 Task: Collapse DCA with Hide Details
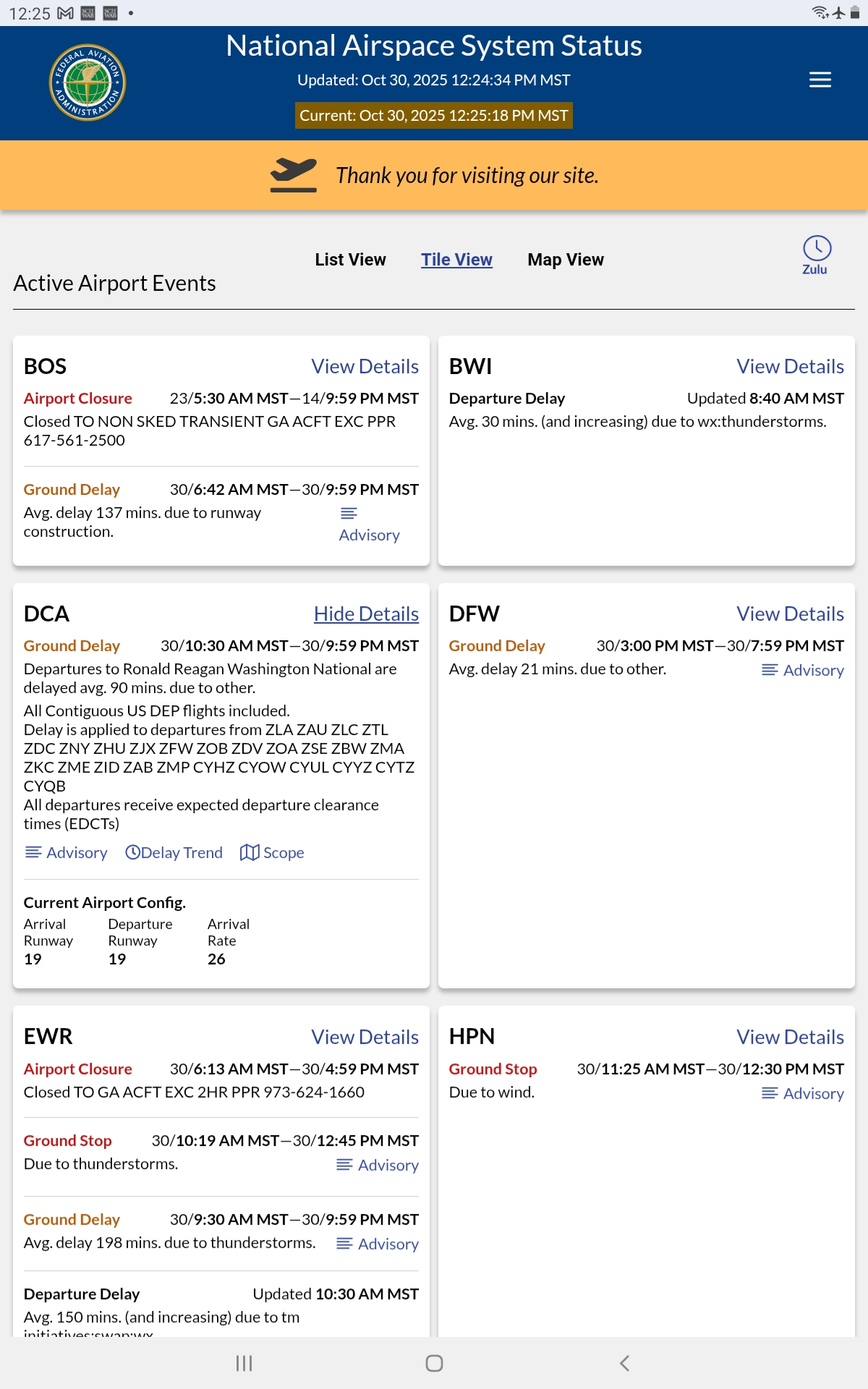tap(366, 614)
